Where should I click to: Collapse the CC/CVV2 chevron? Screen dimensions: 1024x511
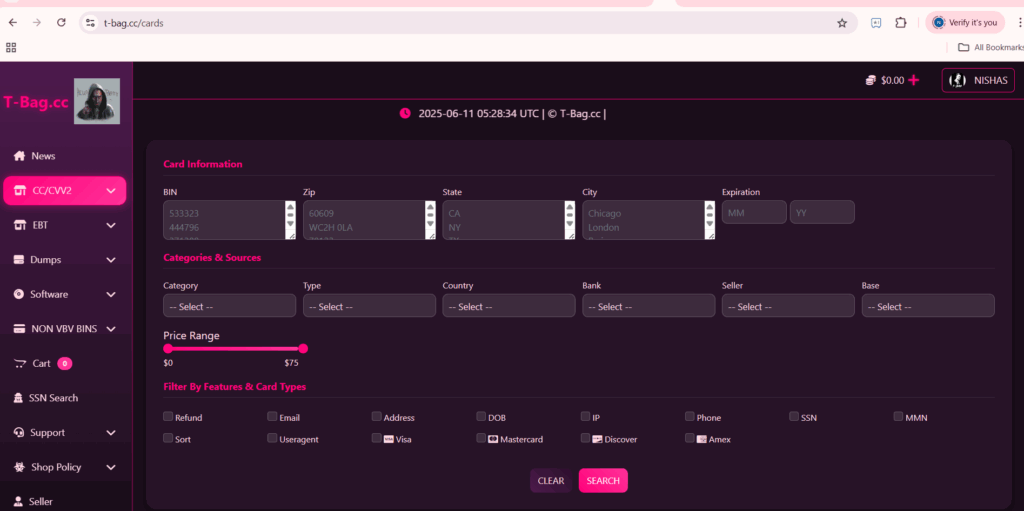111,191
